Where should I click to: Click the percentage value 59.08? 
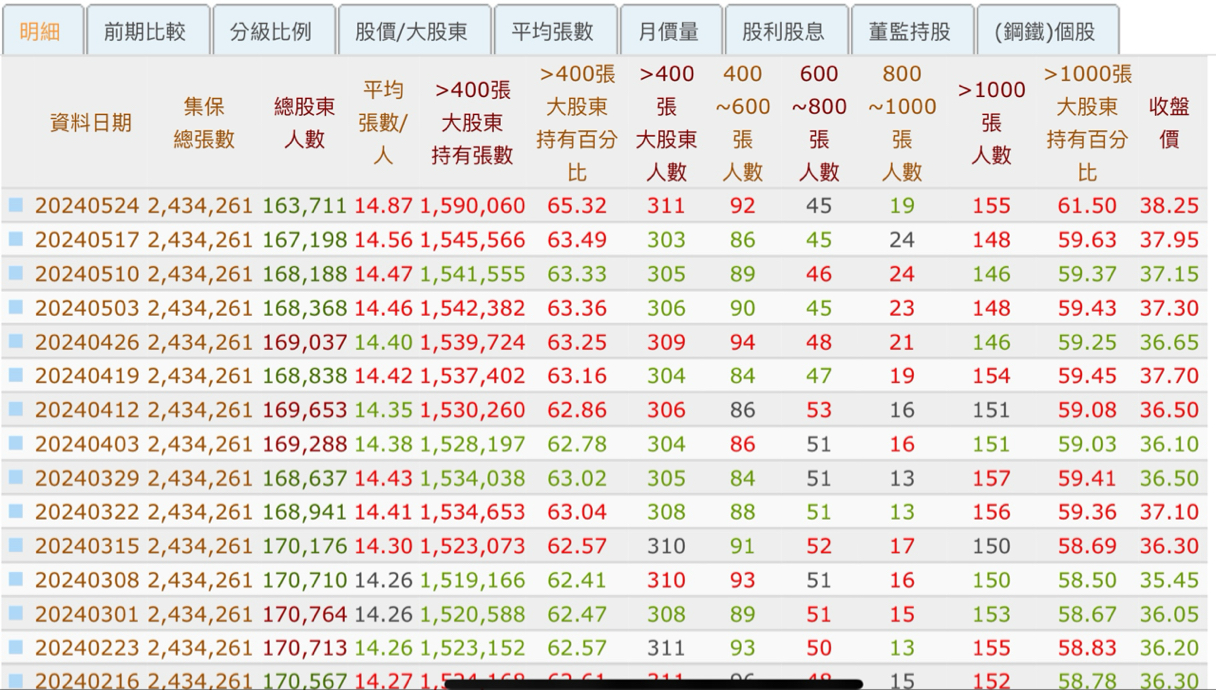coord(1087,410)
